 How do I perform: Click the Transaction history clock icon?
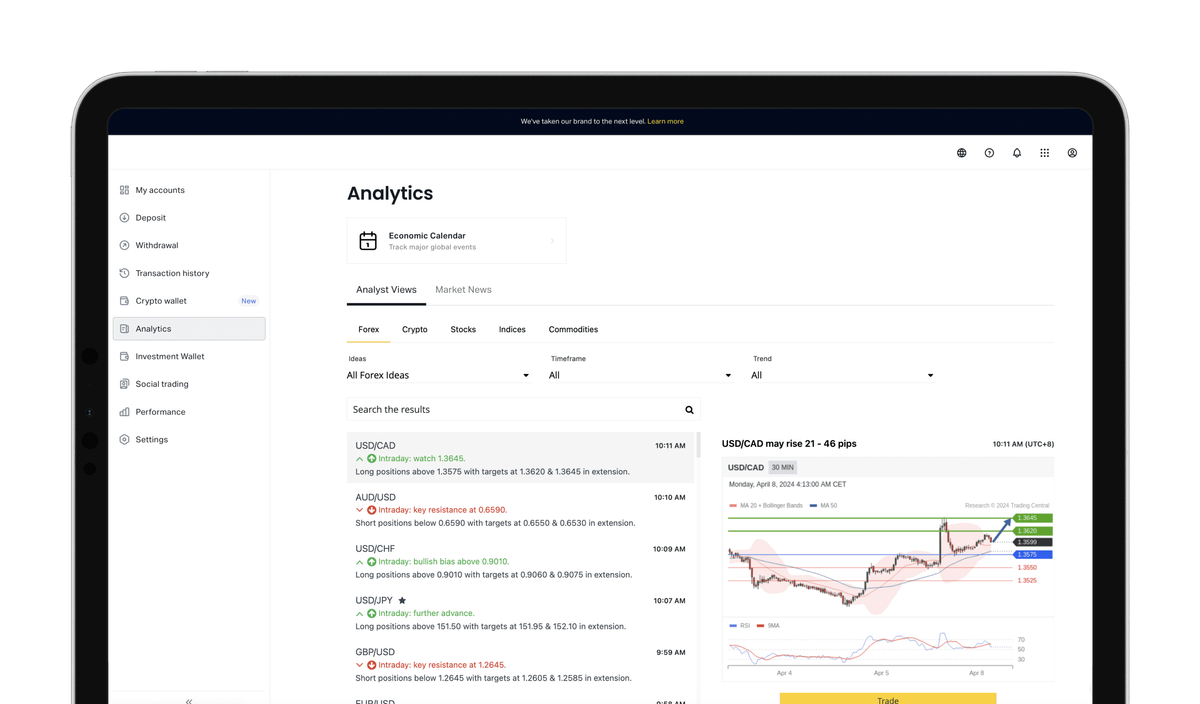coord(124,273)
